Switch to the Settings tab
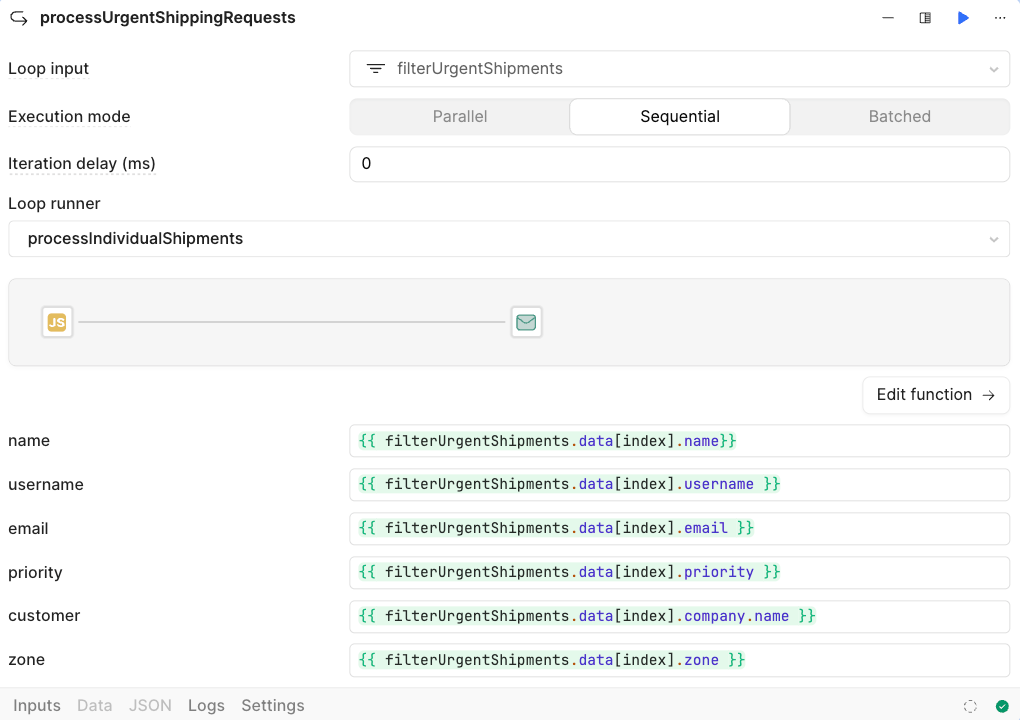 pyautogui.click(x=273, y=706)
